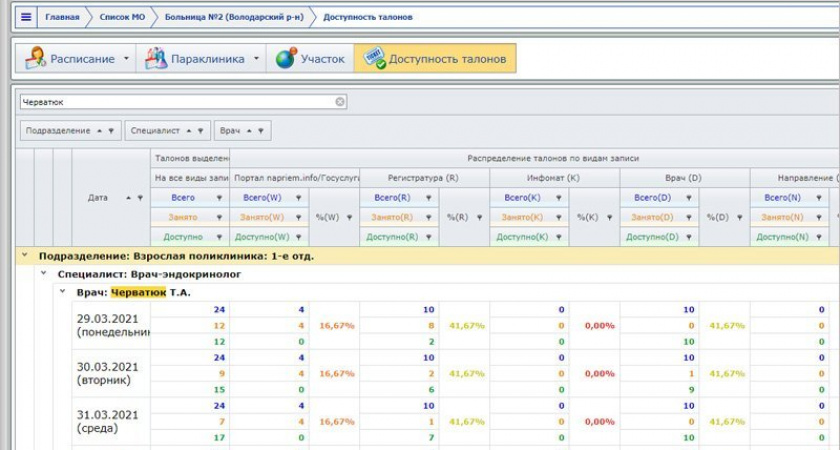Clear the search field with X icon
This screenshot has width=840, height=450.
340,102
